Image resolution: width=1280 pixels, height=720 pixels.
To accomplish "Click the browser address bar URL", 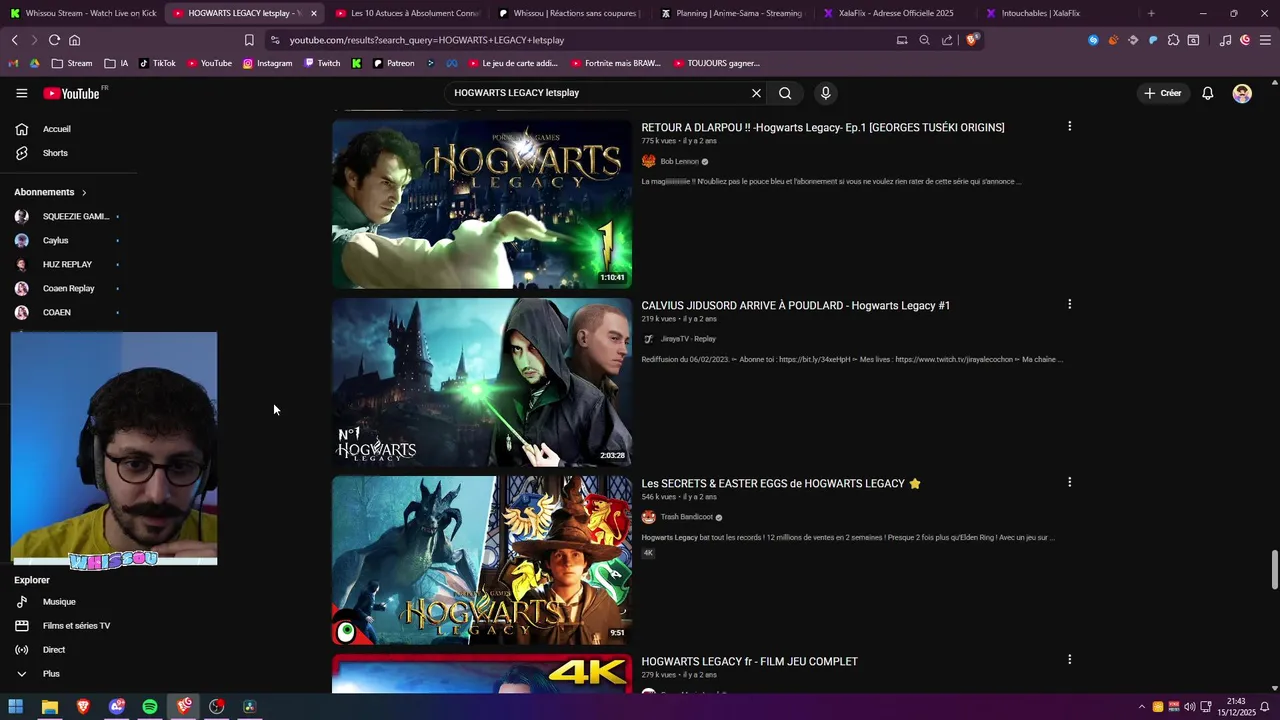I will tap(427, 40).
